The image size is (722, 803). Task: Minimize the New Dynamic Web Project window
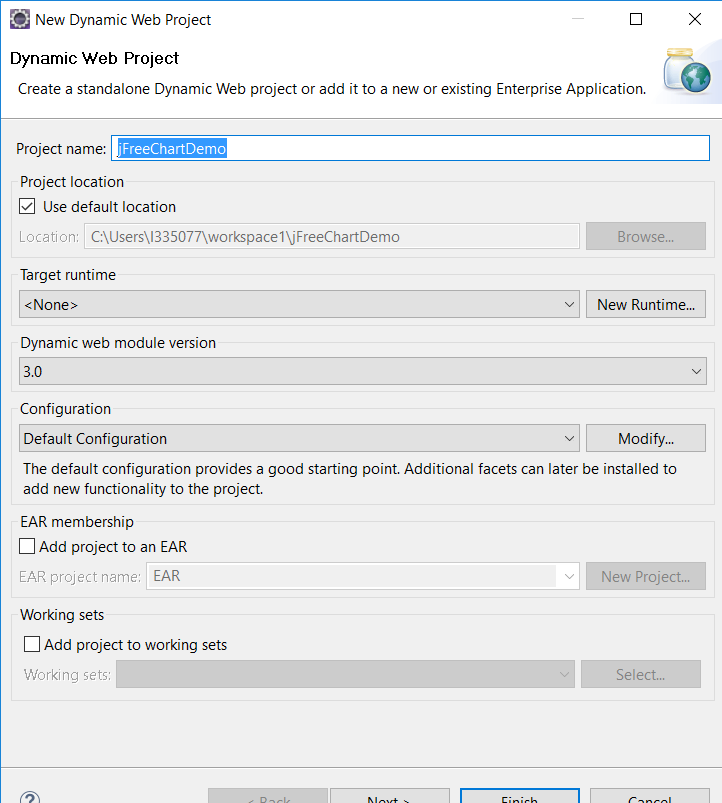578,19
